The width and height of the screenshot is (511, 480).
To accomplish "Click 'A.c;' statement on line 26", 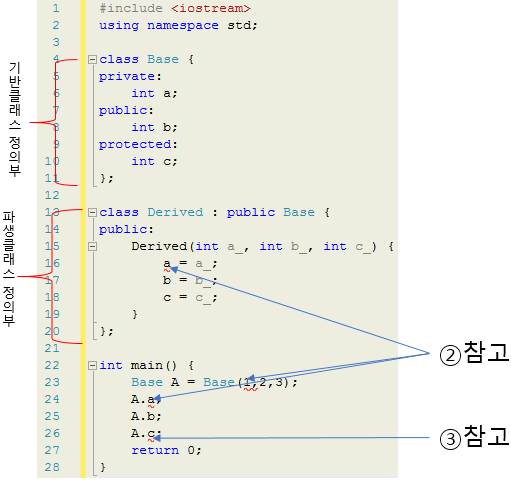I will 146,433.
